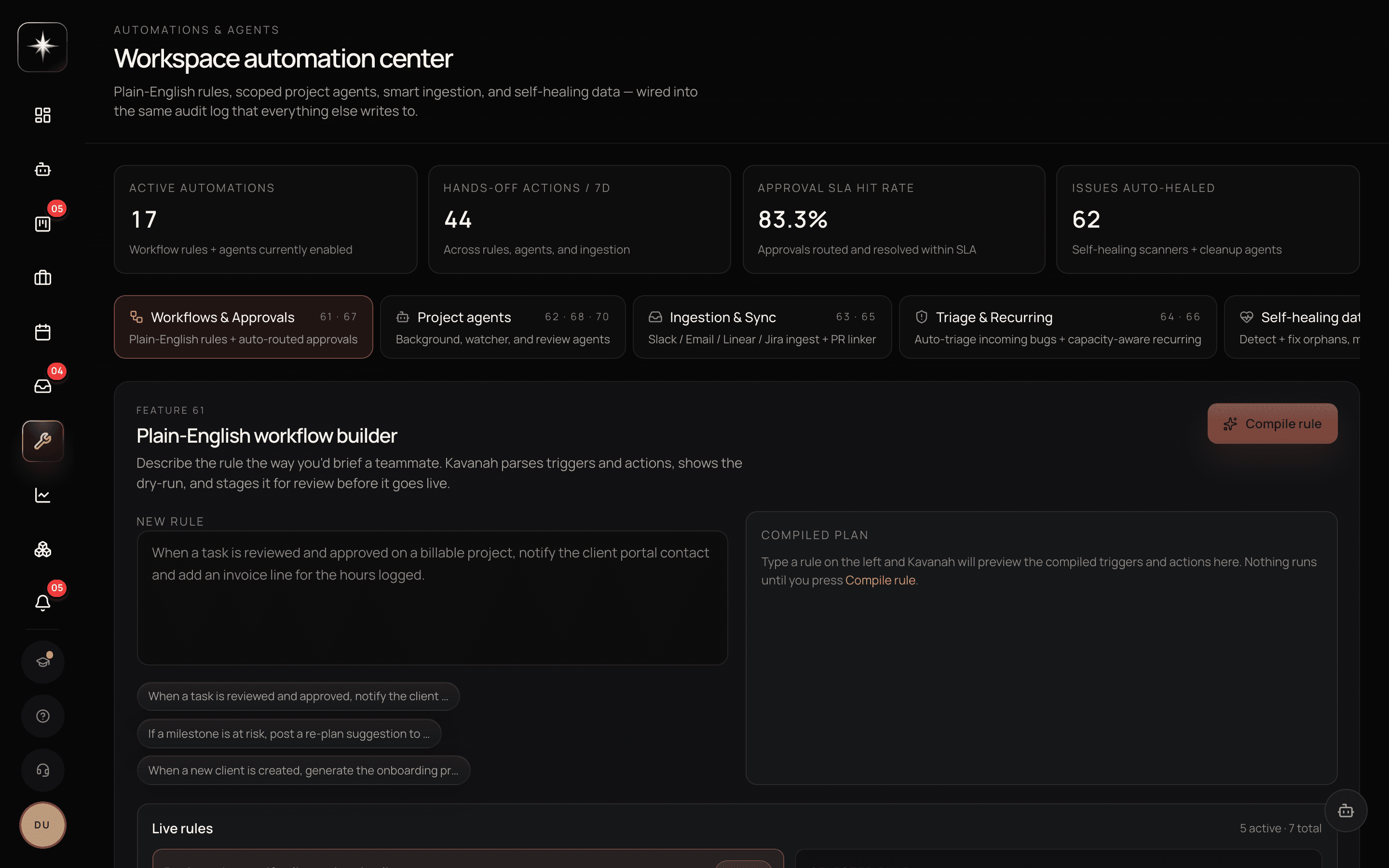
Task: Click the 'Plain-English workflow builder' heading
Action: coord(266,436)
